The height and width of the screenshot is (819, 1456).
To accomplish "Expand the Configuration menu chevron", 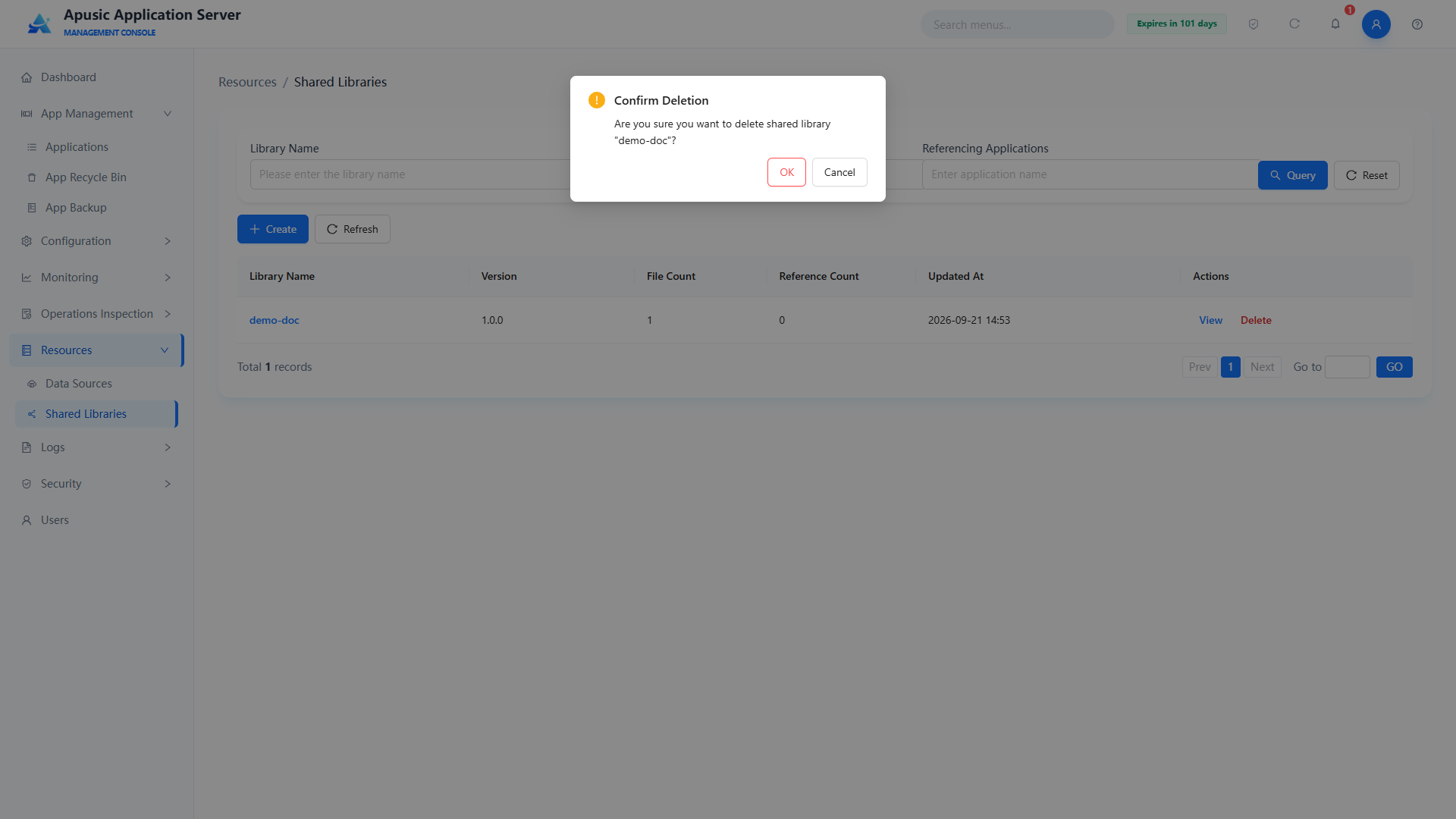I will 168,241.
